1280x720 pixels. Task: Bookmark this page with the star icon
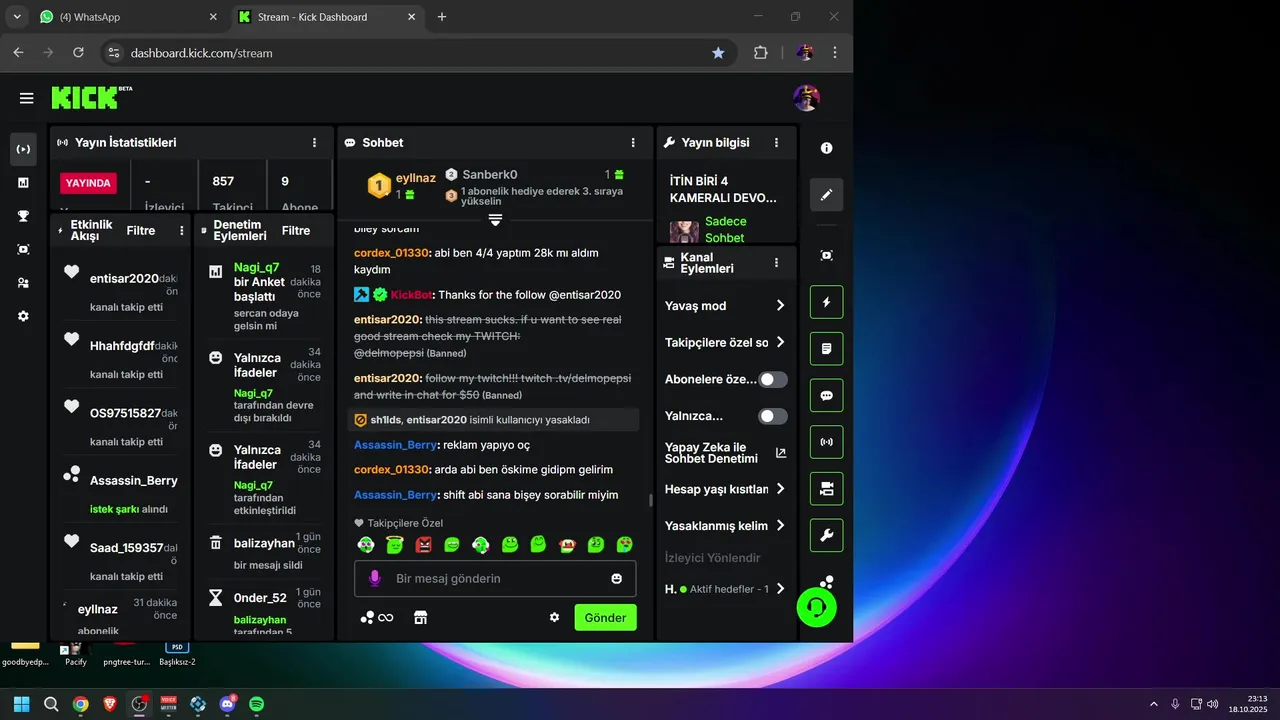pos(718,53)
